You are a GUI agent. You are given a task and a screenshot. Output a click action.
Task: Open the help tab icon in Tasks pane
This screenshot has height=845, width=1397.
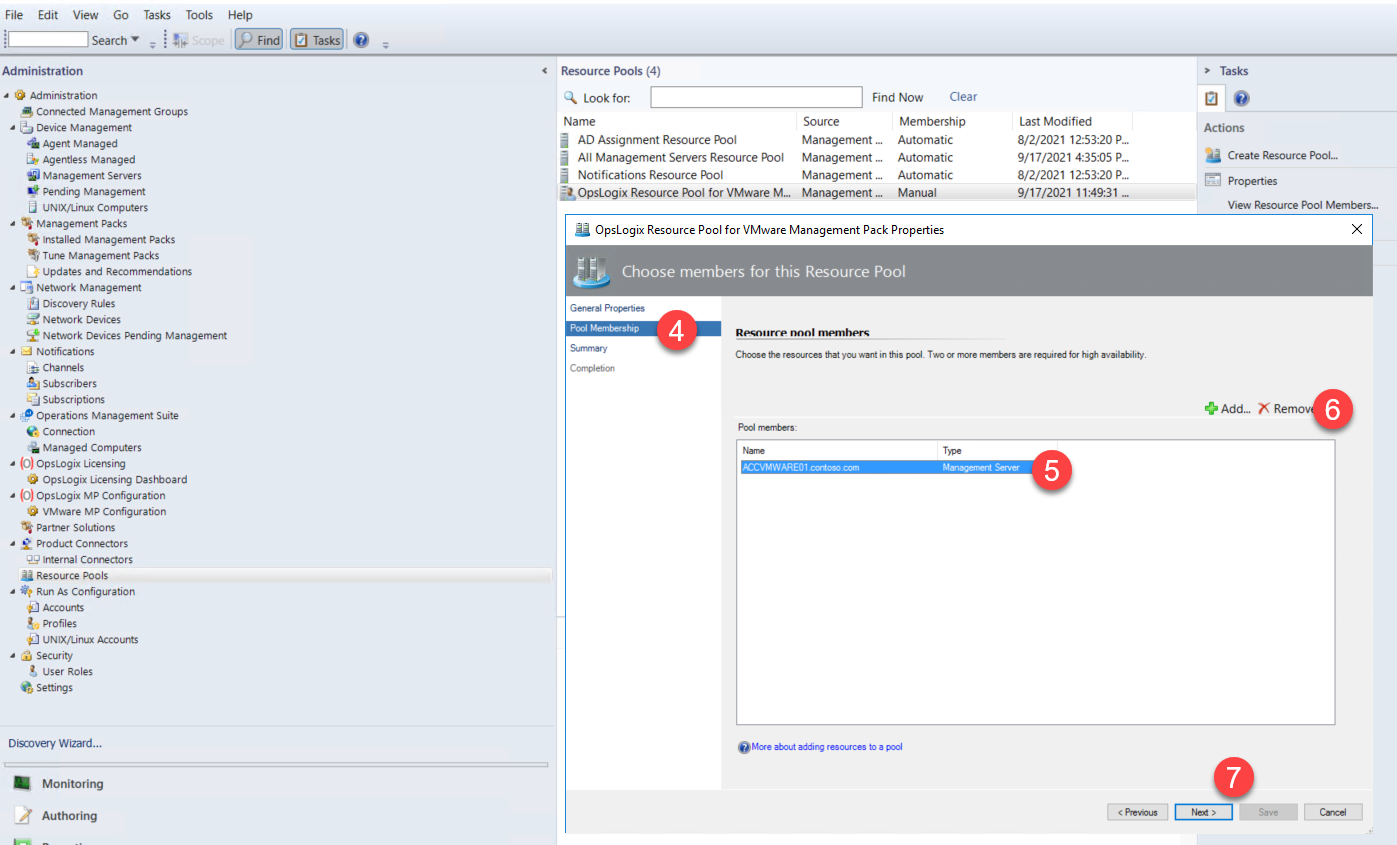(1241, 98)
